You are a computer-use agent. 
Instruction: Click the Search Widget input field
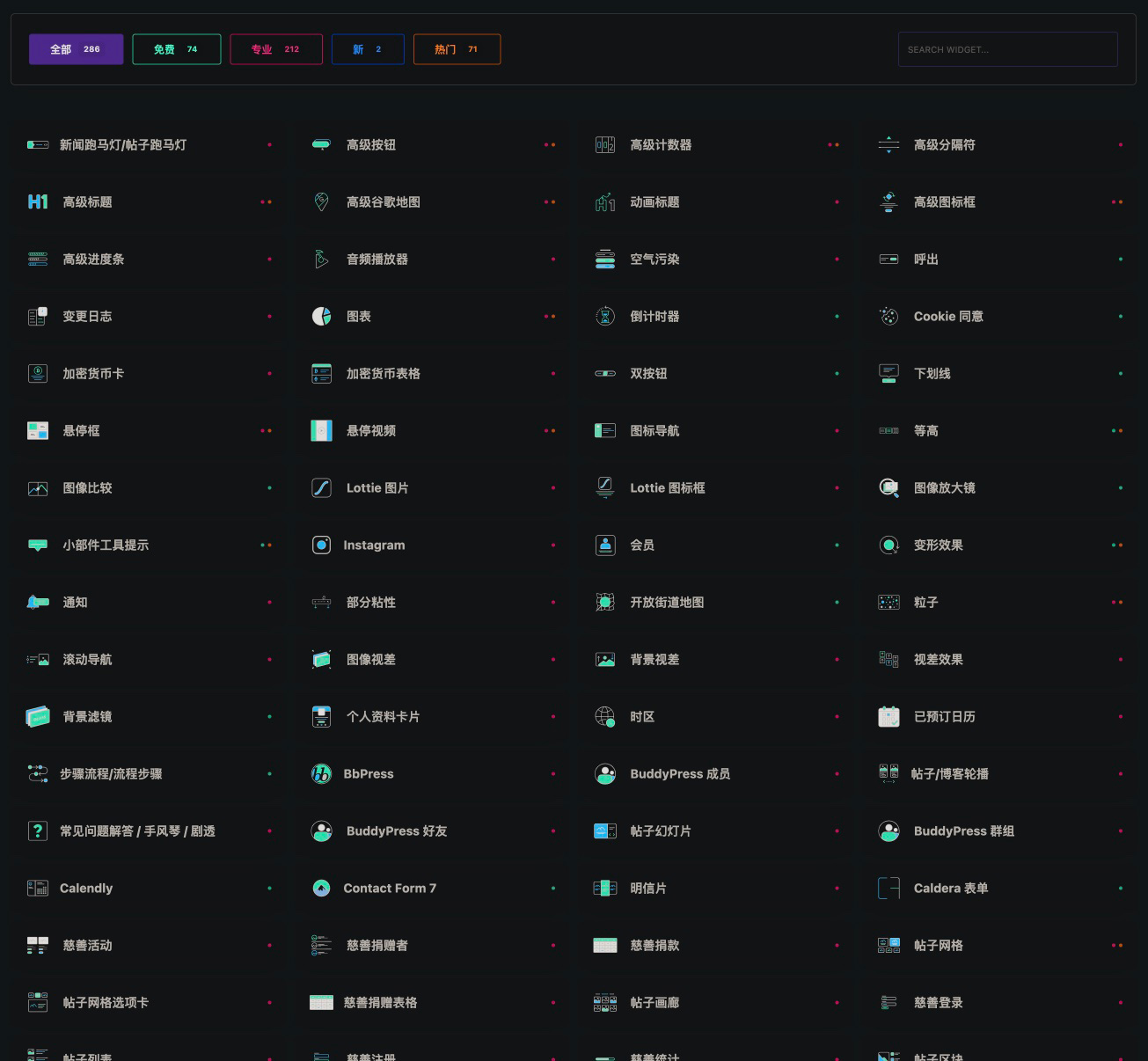pyautogui.click(x=1007, y=49)
